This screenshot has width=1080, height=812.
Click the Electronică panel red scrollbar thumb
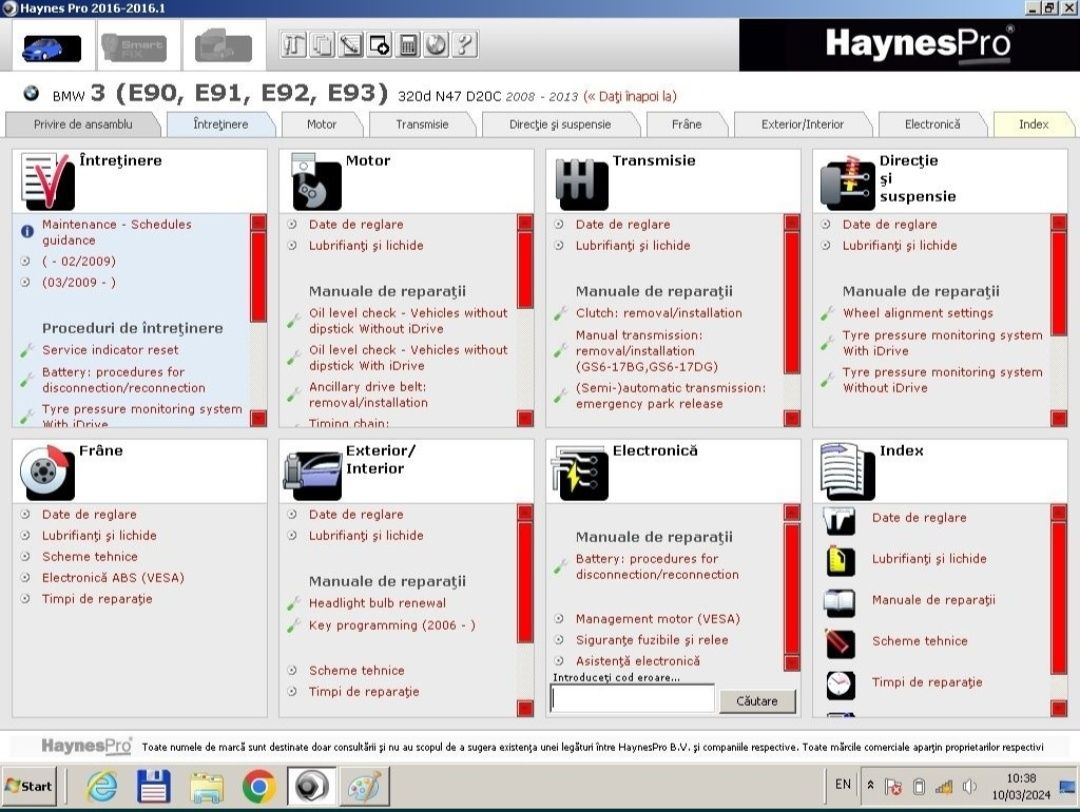[x=792, y=587]
